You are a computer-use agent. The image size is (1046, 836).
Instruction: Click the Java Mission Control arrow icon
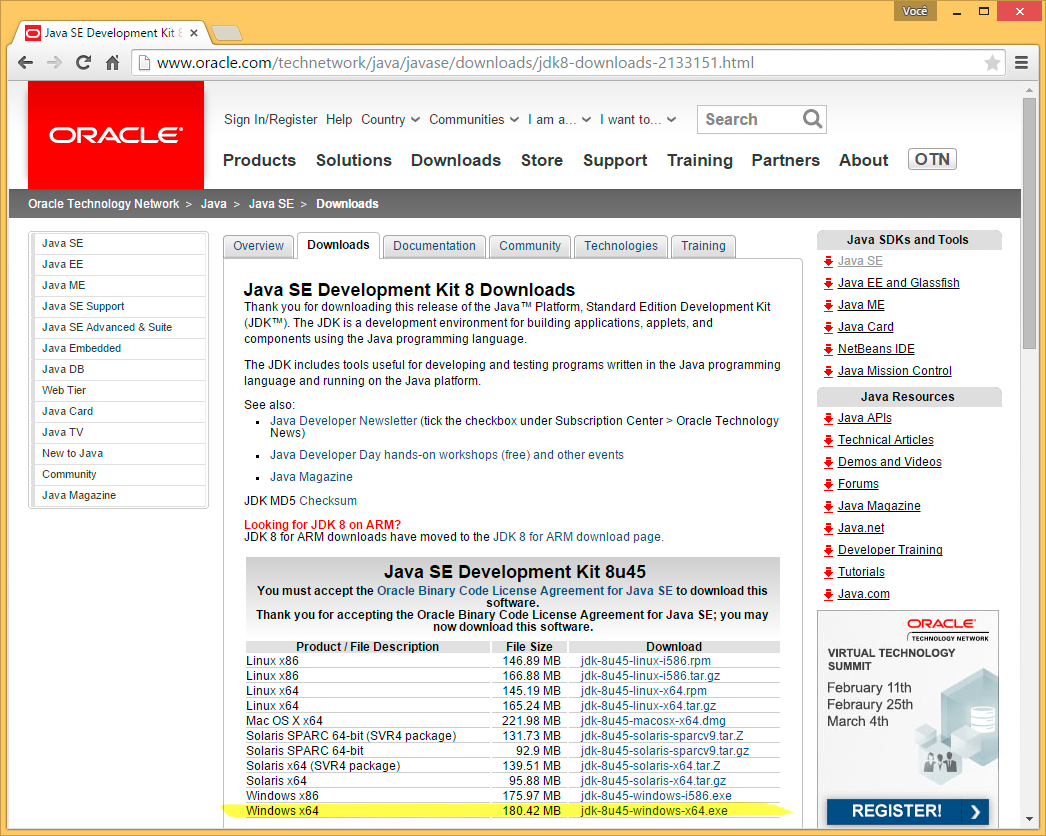point(828,372)
